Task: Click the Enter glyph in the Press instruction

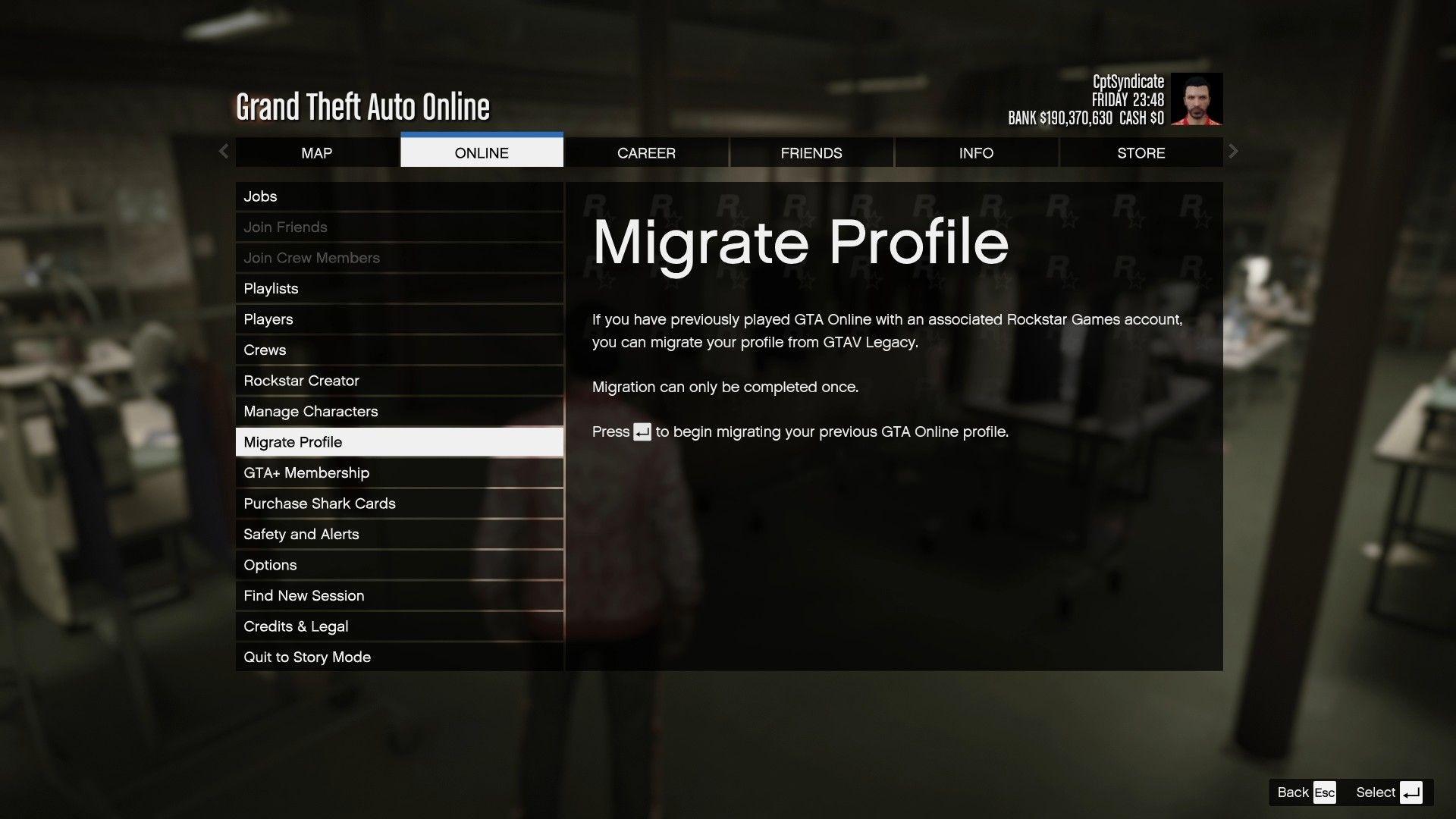Action: pyautogui.click(x=642, y=432)
